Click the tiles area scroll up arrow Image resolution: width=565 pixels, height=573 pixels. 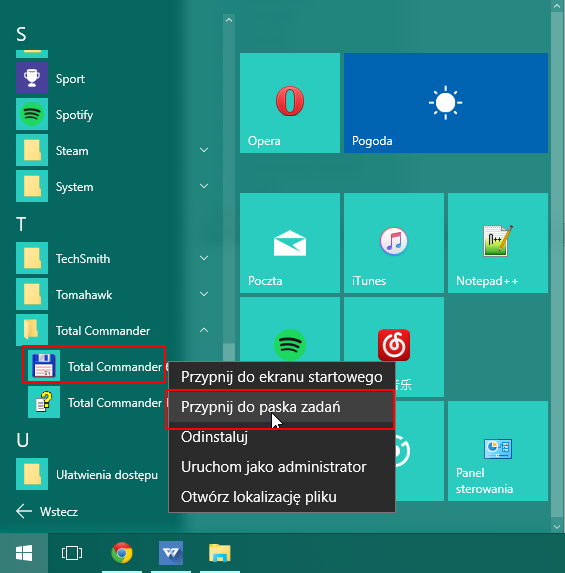coord(557,6)
